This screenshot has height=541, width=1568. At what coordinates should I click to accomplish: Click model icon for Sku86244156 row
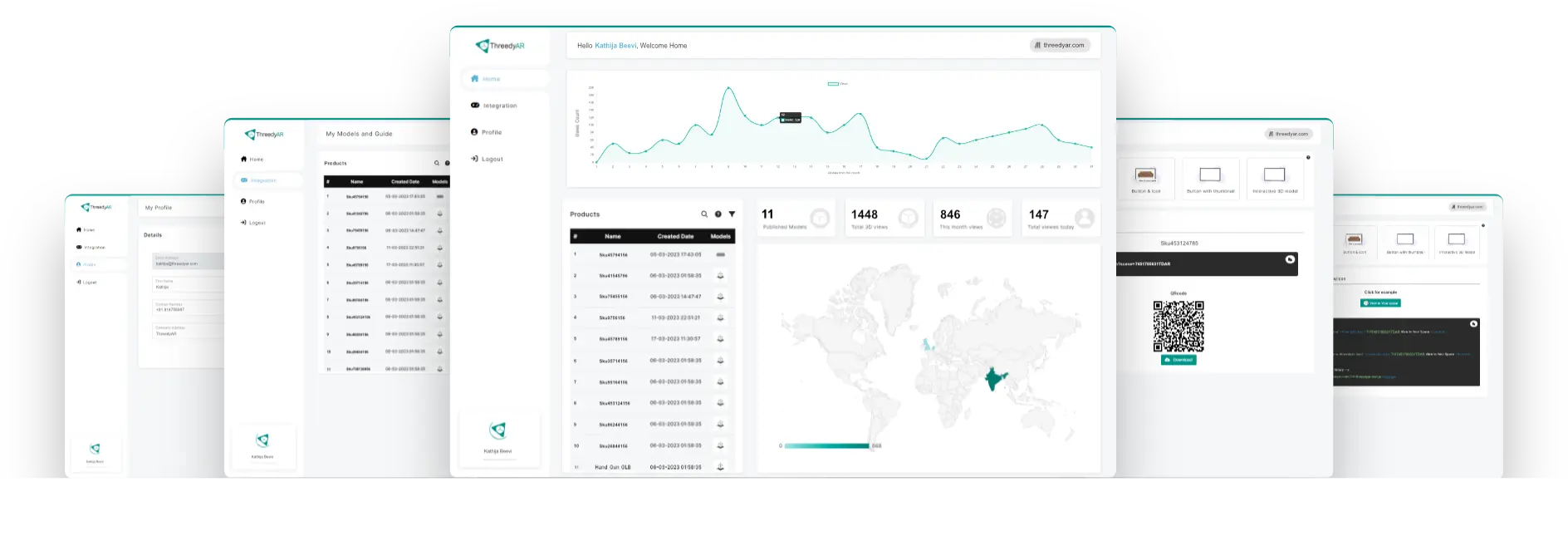[x=720, y=425]
